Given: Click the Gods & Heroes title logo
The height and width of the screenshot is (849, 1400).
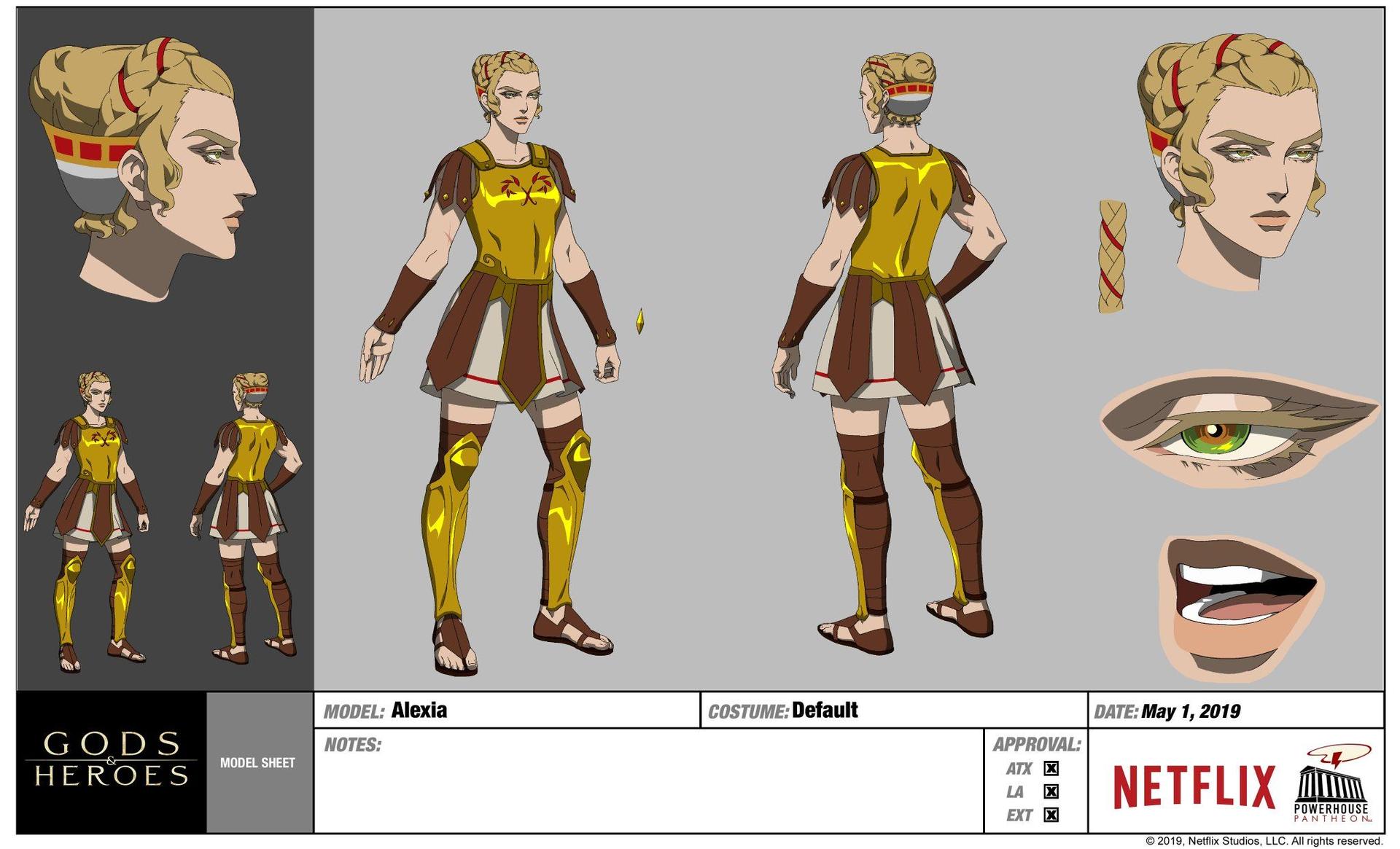Looking at the screenshot, I should [x=111, y=759].
